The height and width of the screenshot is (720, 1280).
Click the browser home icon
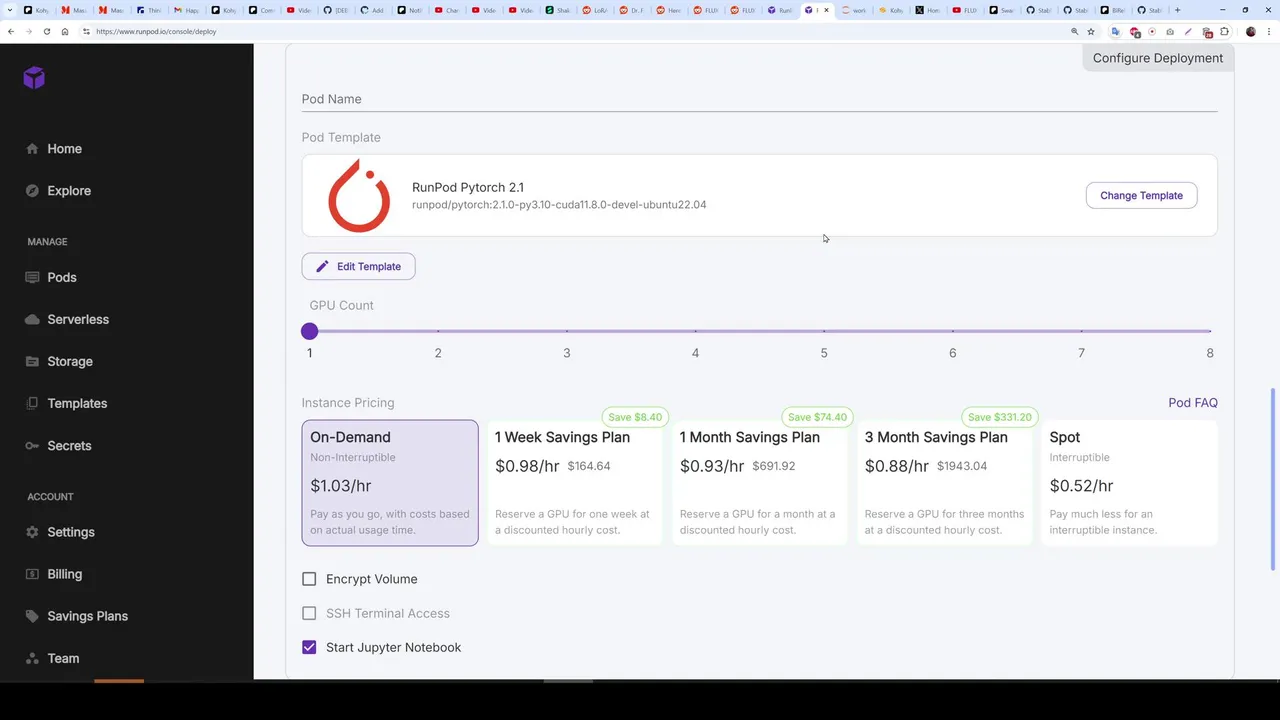[65, 31]
